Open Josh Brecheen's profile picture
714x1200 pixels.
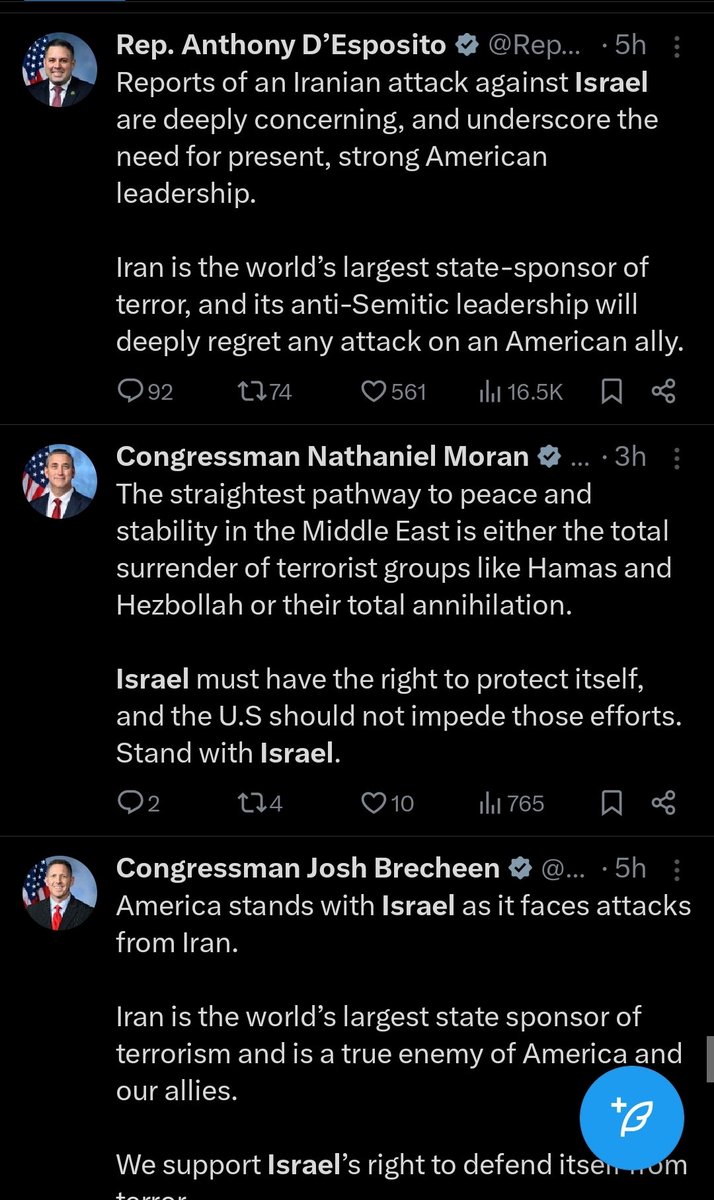pyautogui.click(x=59, y=892)
